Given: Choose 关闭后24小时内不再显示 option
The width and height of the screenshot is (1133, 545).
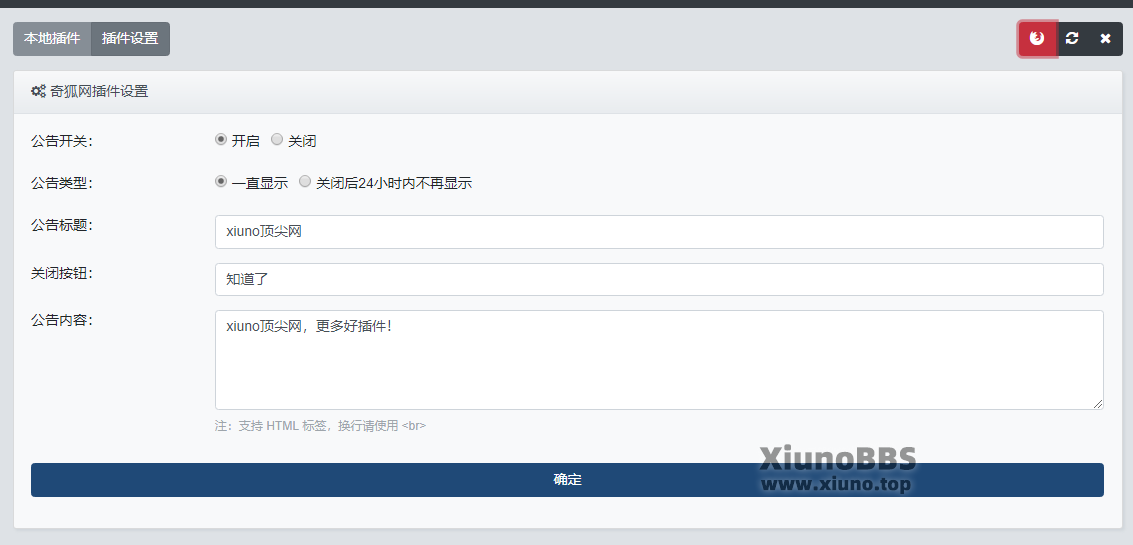Looking at the screenshot, I should 305,181.
